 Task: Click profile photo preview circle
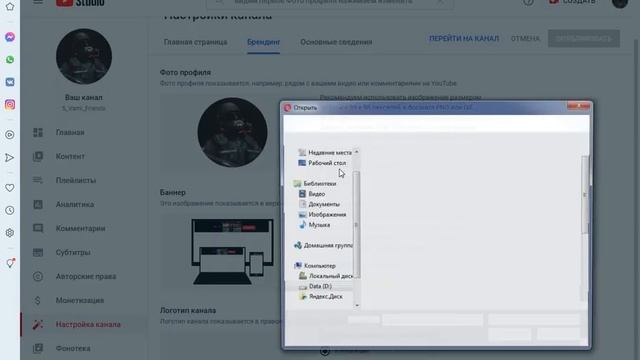coord(232,132)
